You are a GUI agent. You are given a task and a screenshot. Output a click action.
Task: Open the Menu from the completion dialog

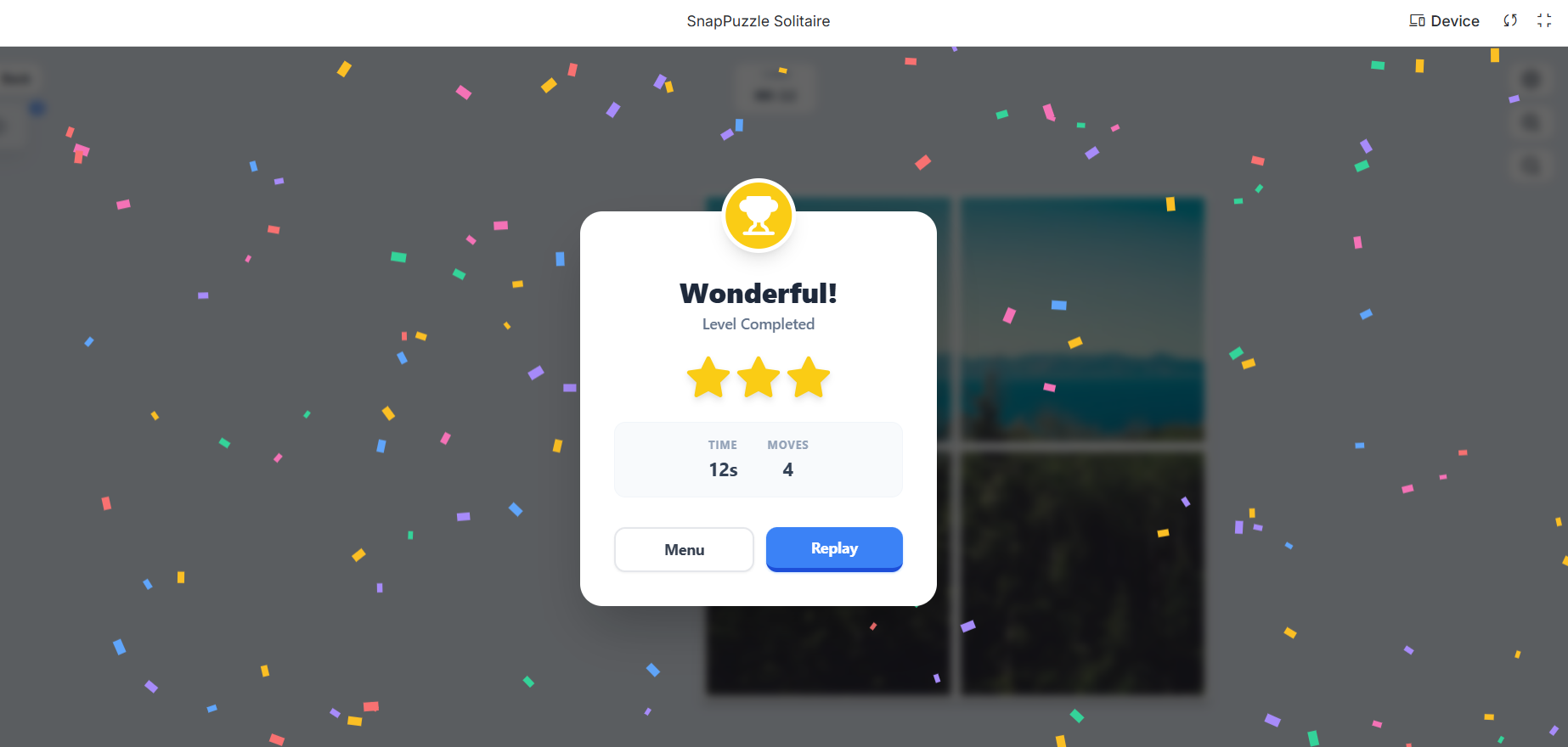pyautogui.click(x=684, y=549)
